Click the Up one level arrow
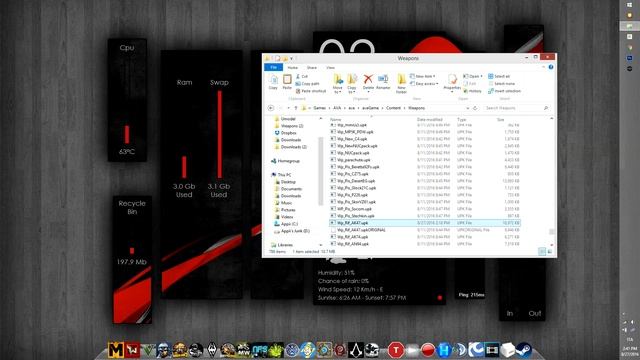 (x=296, y=108)
